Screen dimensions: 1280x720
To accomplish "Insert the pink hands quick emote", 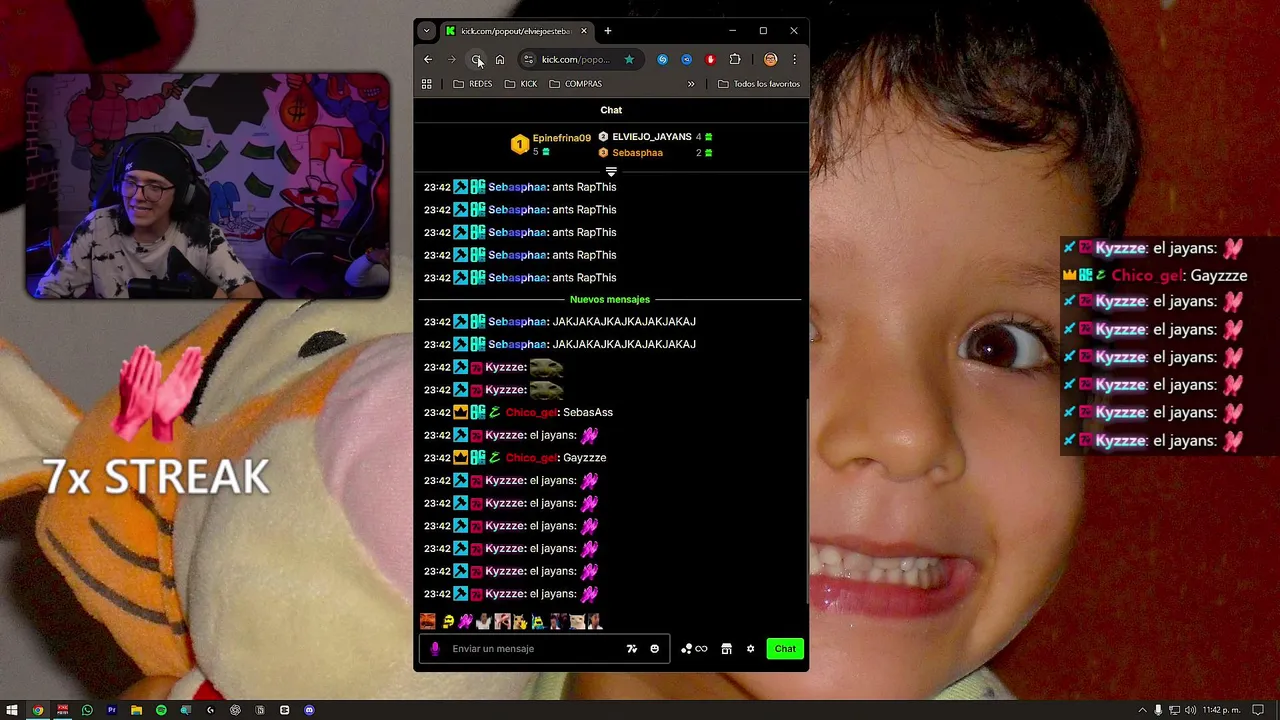I will (x=465, y=622).
